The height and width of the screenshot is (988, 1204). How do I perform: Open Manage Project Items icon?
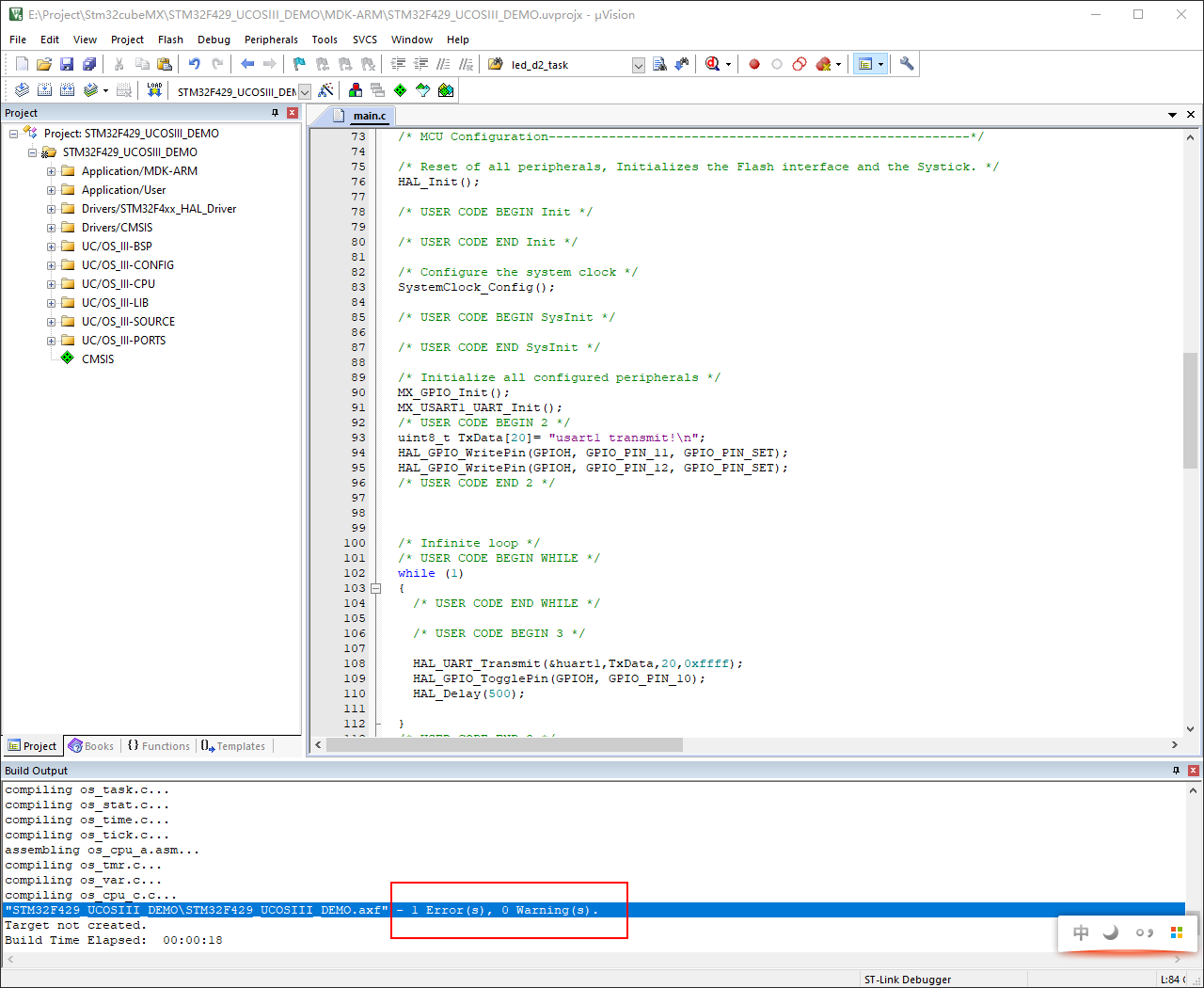click(x=356, y=90)
